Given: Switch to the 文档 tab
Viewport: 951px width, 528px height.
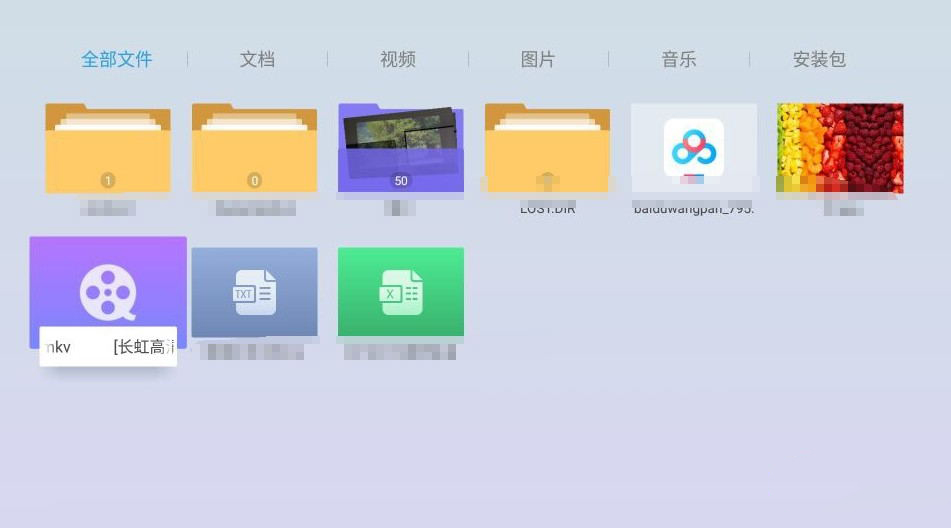Looking at the screenshot, I should point(257,59).
